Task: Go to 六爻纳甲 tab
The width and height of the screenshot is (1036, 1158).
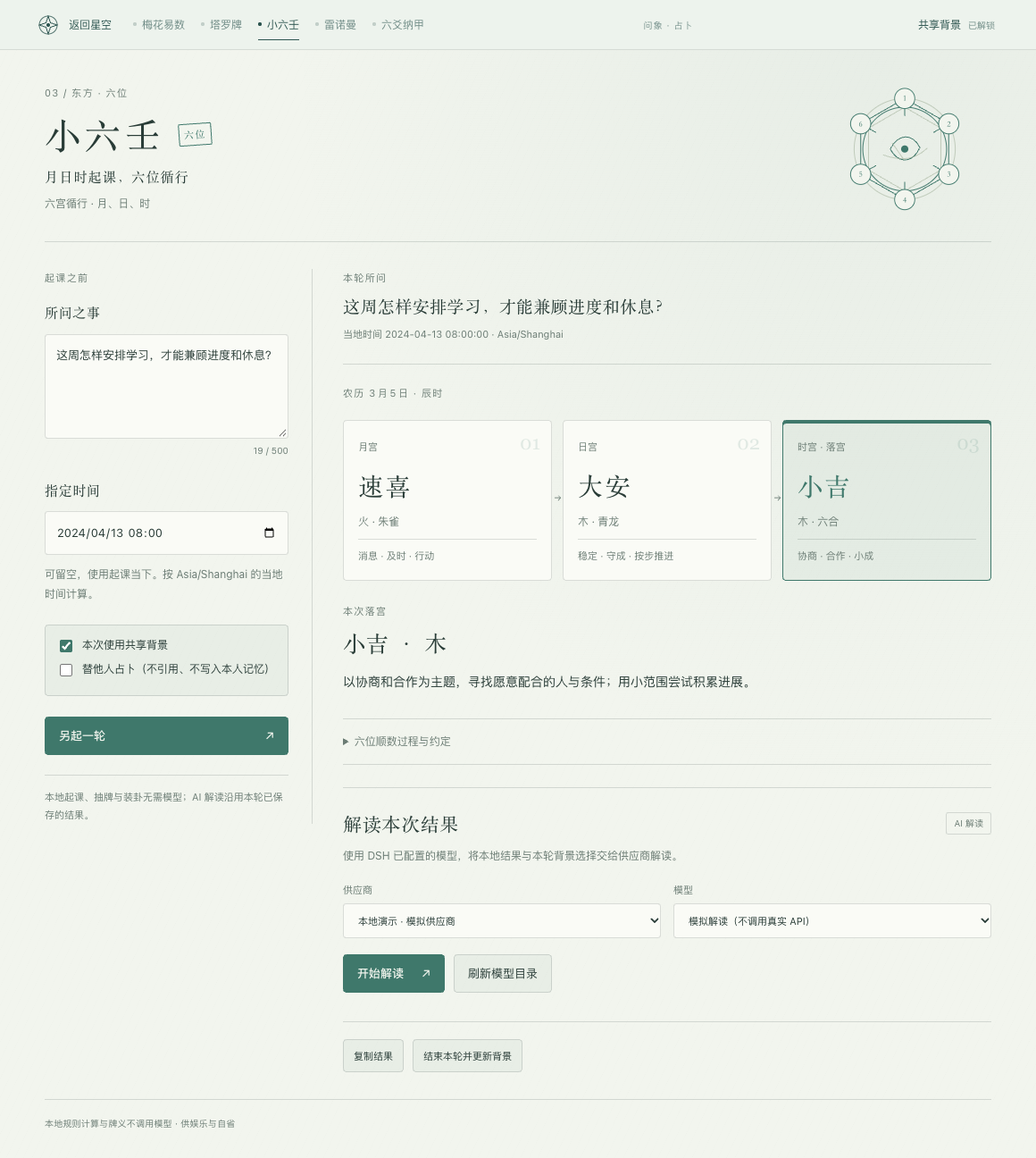Action: click(x=398, y=25)
